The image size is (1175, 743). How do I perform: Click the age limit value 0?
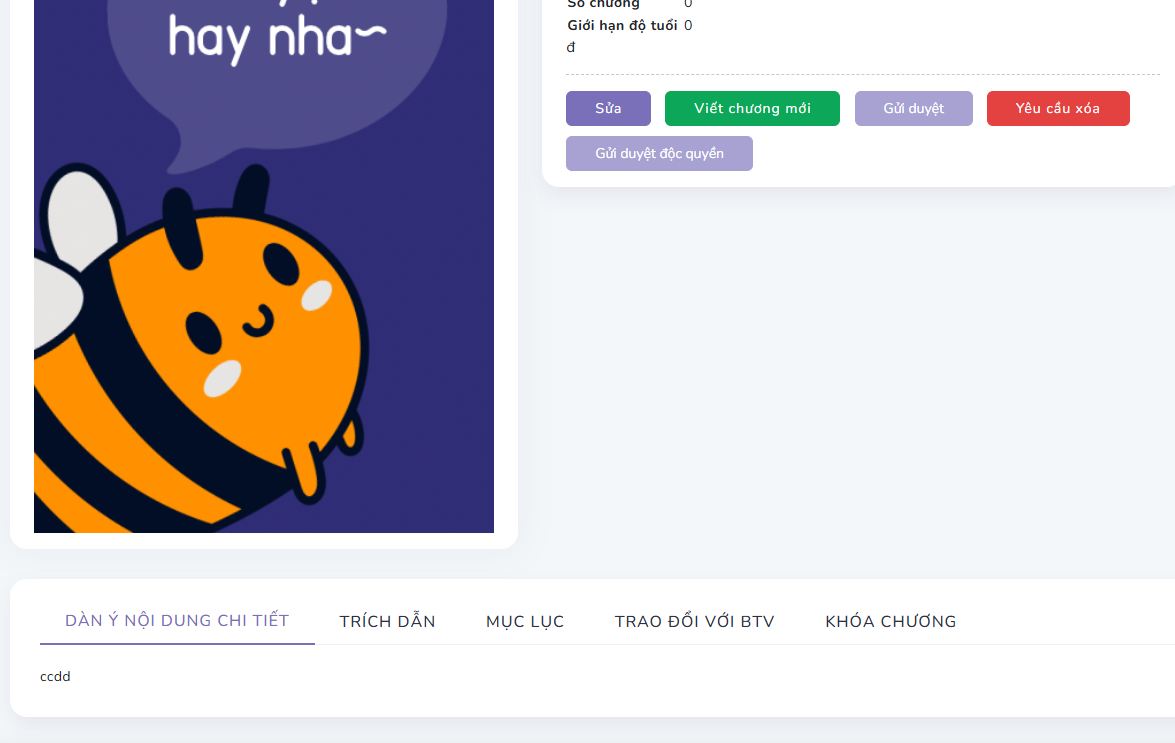[x=688, y=25]
